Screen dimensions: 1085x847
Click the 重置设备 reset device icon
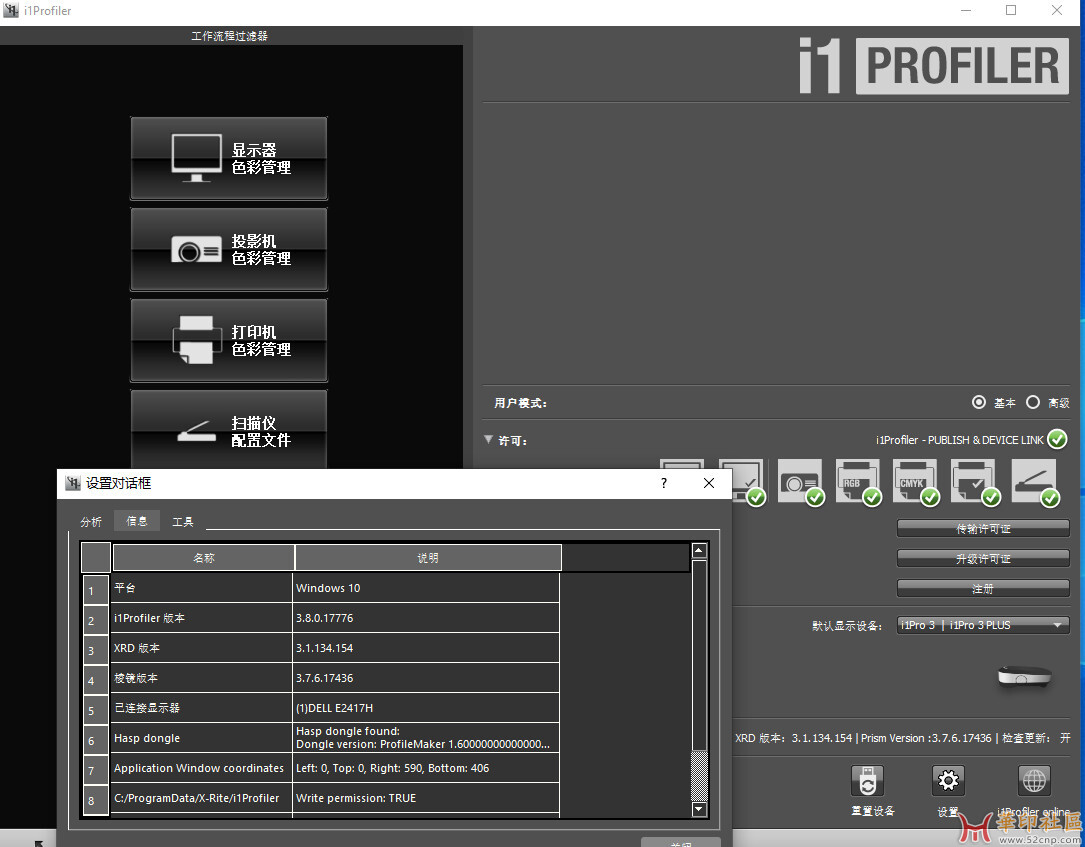pos(868,781)
